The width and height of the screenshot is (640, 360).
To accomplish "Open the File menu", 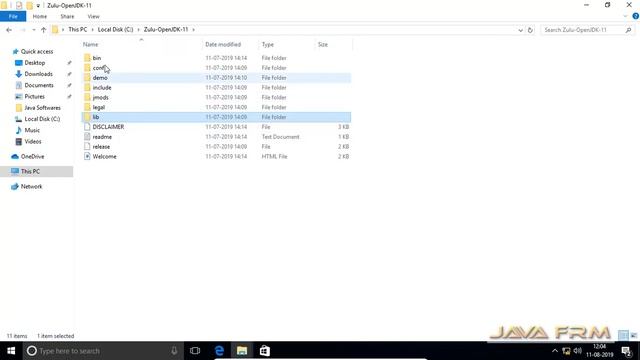I will pyautogui.click(x=13, y=16).
